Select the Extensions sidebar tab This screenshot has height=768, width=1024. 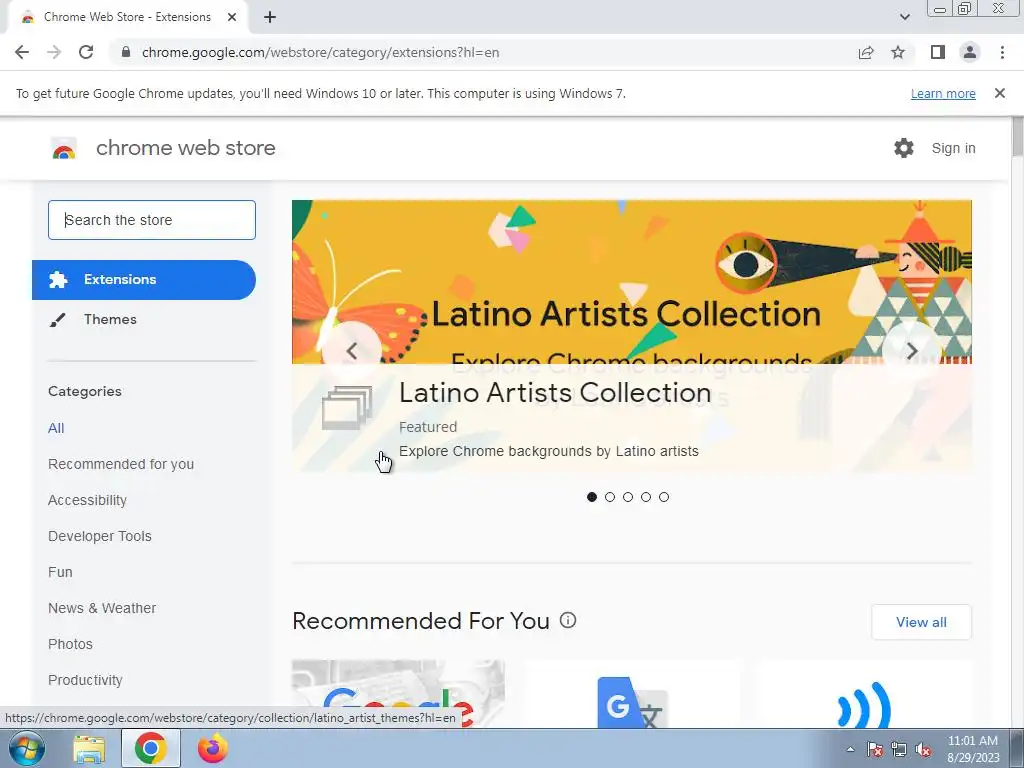pyautogui.click(x=144, y=280)
